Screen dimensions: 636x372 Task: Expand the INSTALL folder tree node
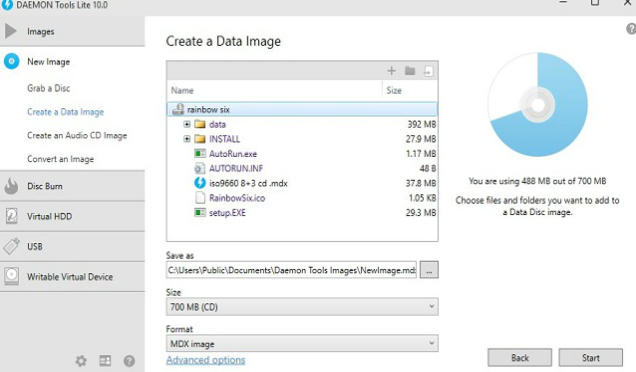[x=187, y=139]
